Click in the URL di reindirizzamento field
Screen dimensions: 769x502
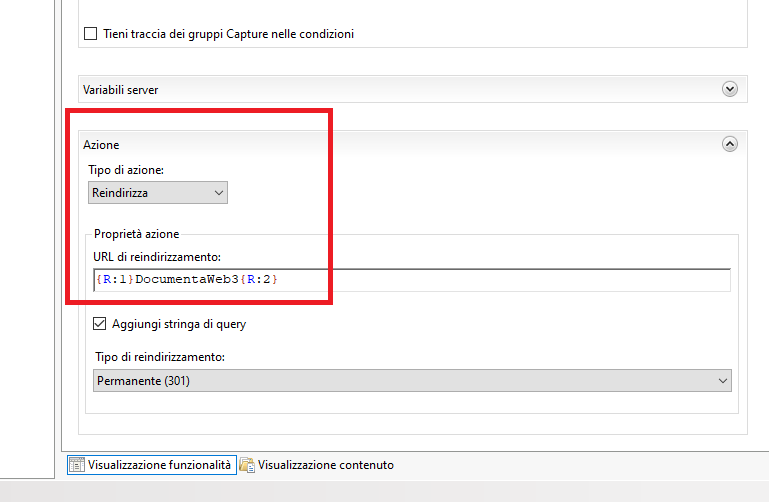click(412, 280)
